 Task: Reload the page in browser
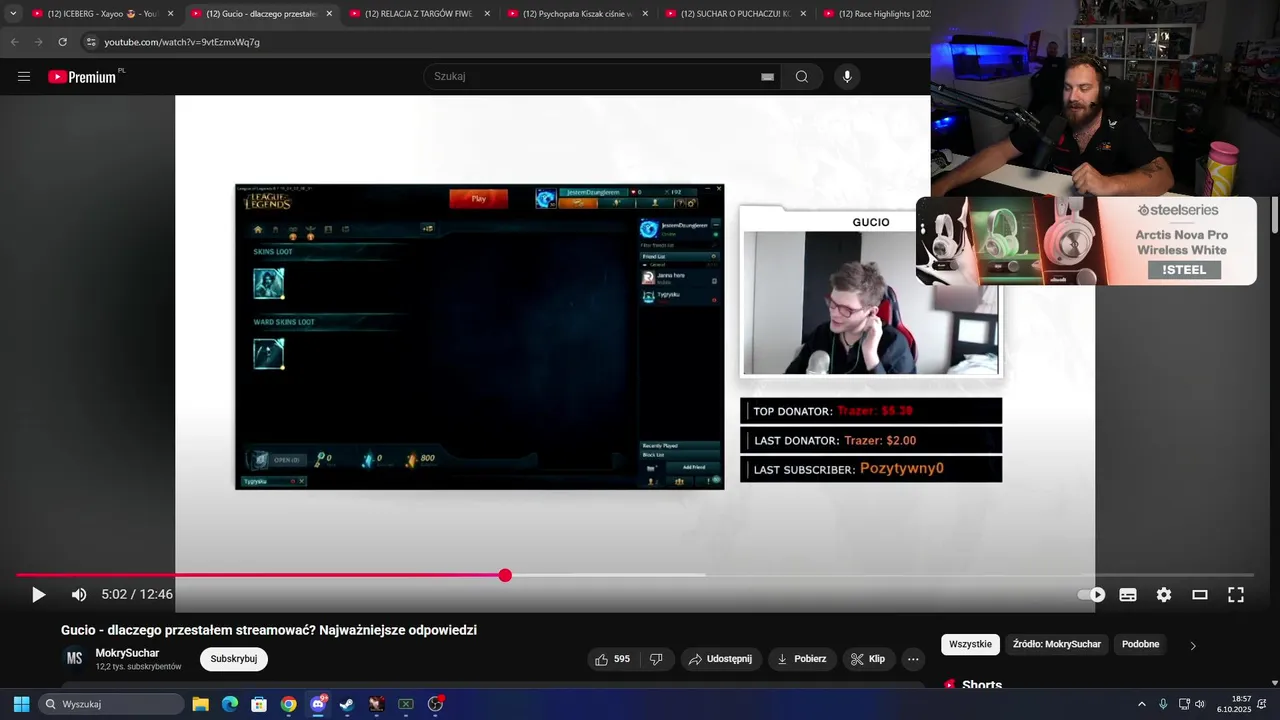point(62,42)
